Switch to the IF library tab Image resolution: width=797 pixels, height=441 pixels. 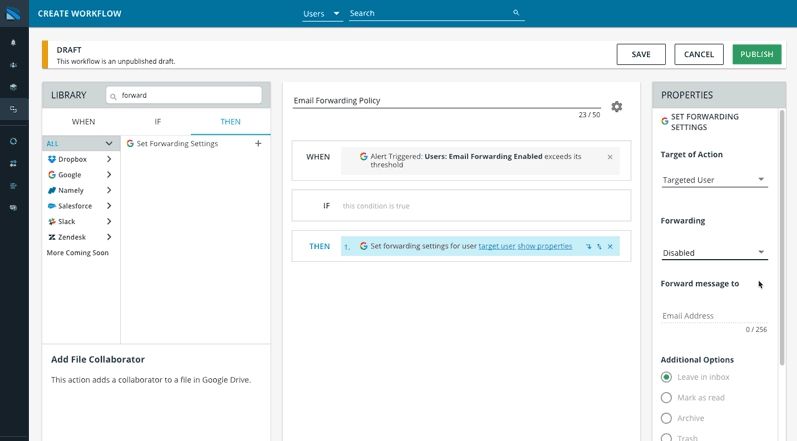click(x=158, y=121)
